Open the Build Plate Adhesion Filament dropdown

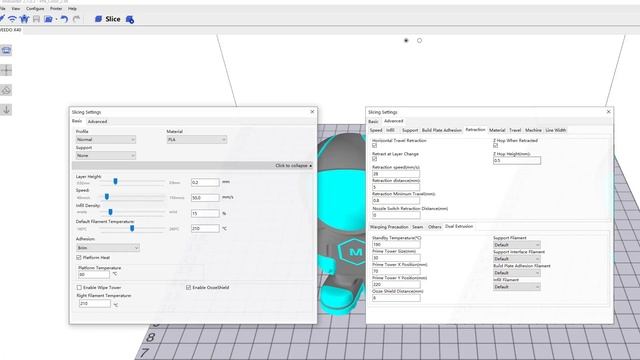coord(517,273)
